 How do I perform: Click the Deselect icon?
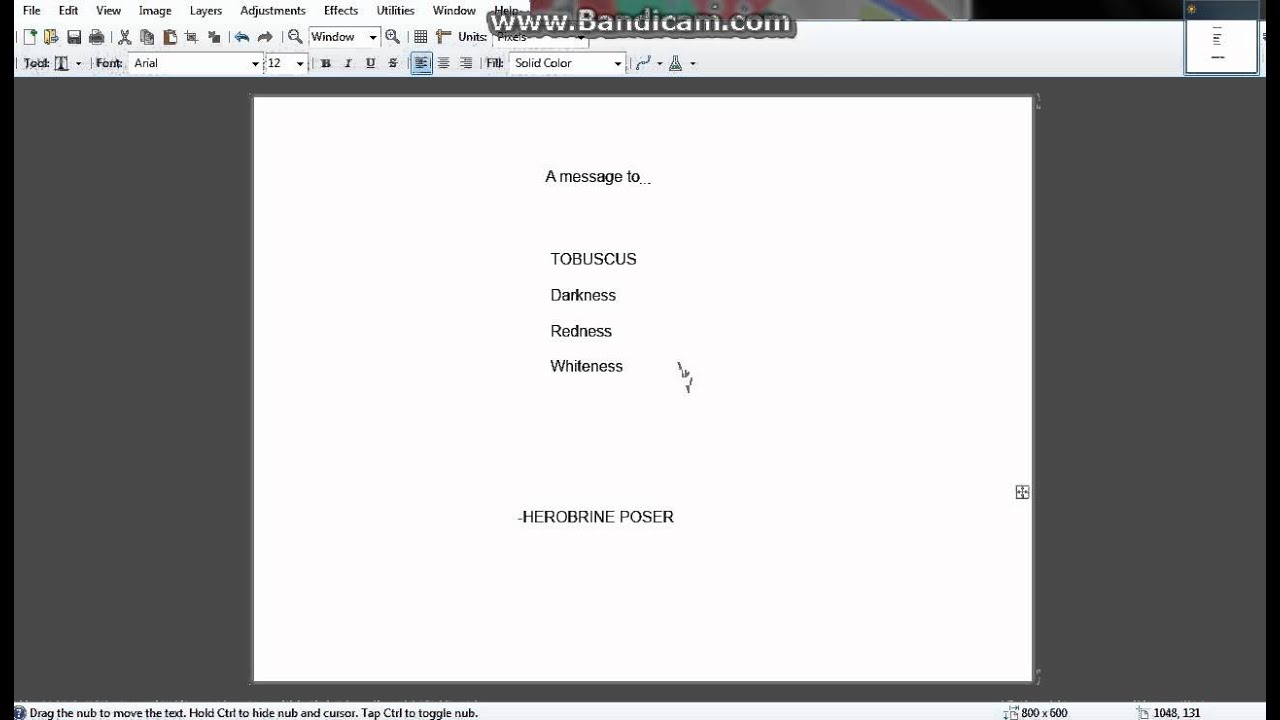tap(213, 37)
